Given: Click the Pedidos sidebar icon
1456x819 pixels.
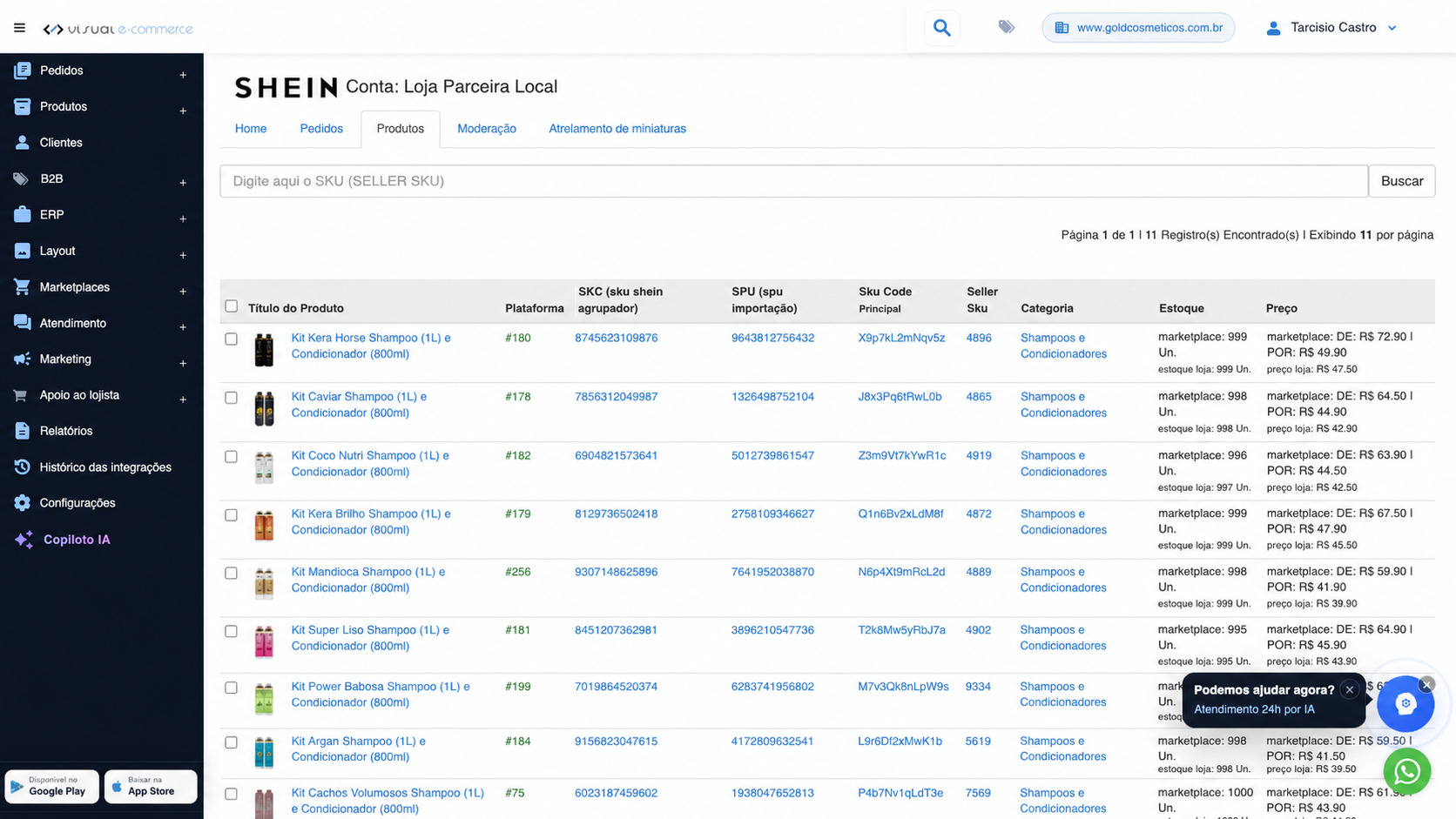Looking at the screenshot, I should coord(23,70).
